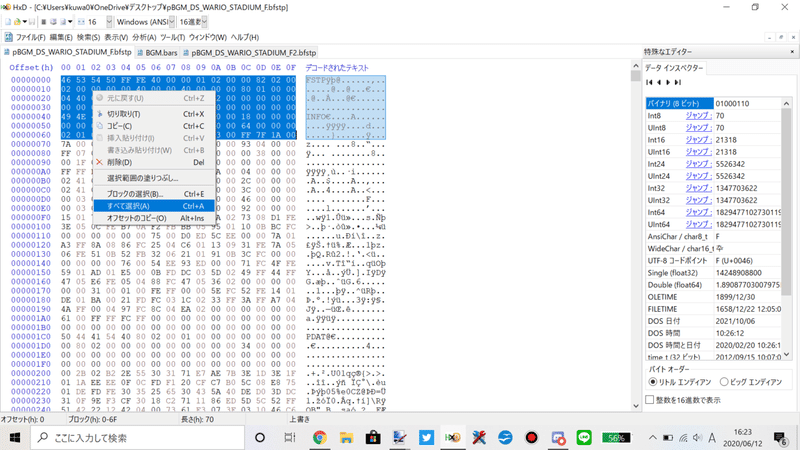The width and height of the screenshot is (800, 450).
Task: Choose コピー(C) in the context menu
Action: pos(154,126)
